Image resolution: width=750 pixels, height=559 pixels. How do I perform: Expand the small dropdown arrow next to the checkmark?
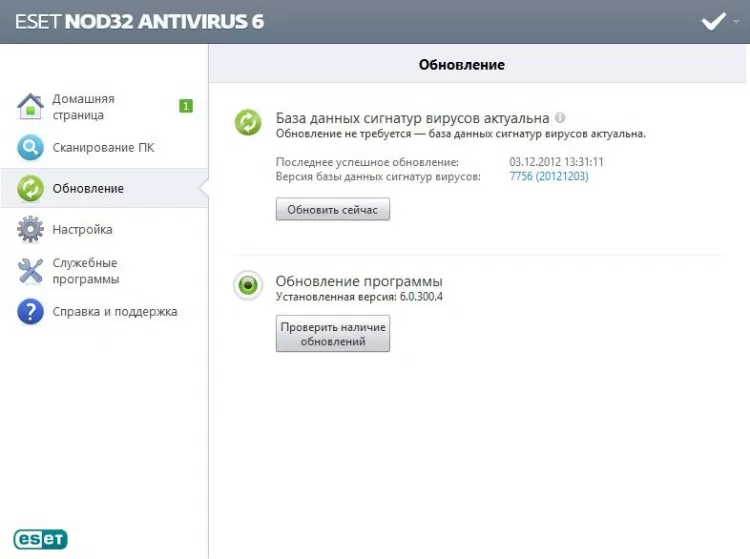coord(736,22)
